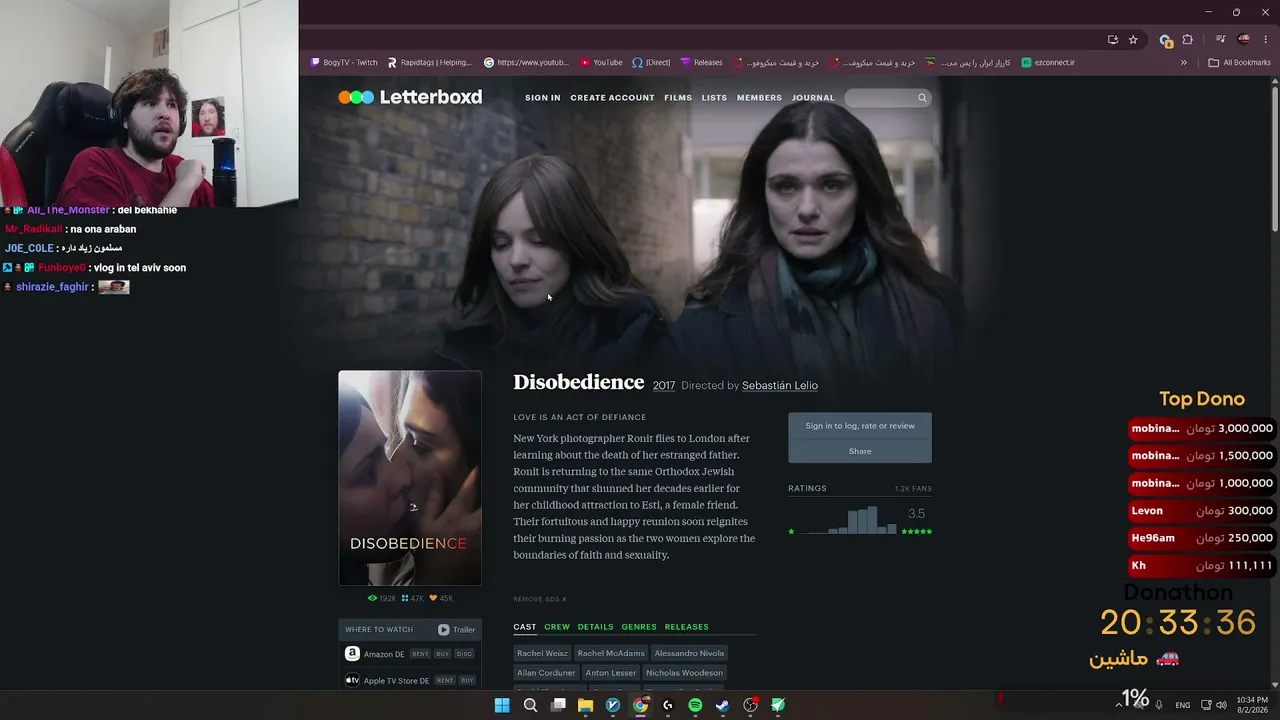Switch to the RELEASES tab
This screenshot has height=720, width=1280.
(687, 627)
